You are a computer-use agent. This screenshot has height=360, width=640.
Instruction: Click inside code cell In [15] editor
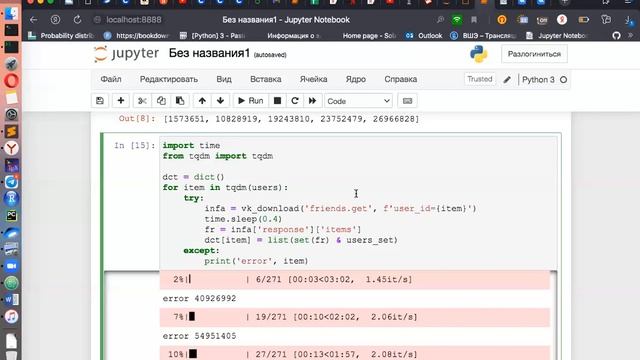[x=358, y=203]
